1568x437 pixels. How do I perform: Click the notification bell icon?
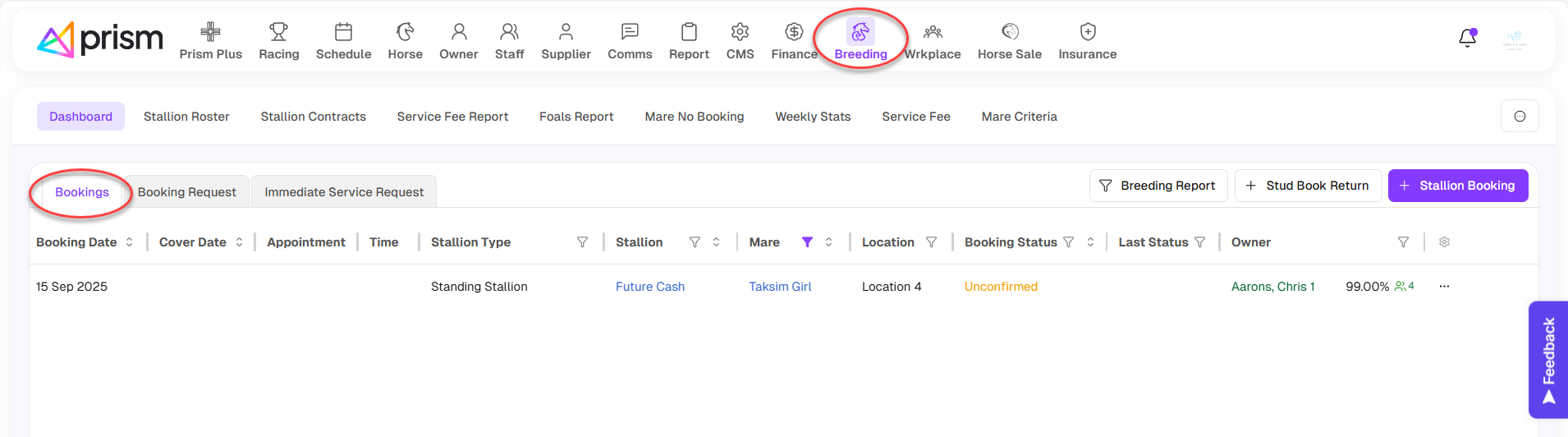[x=1467, y=39]
